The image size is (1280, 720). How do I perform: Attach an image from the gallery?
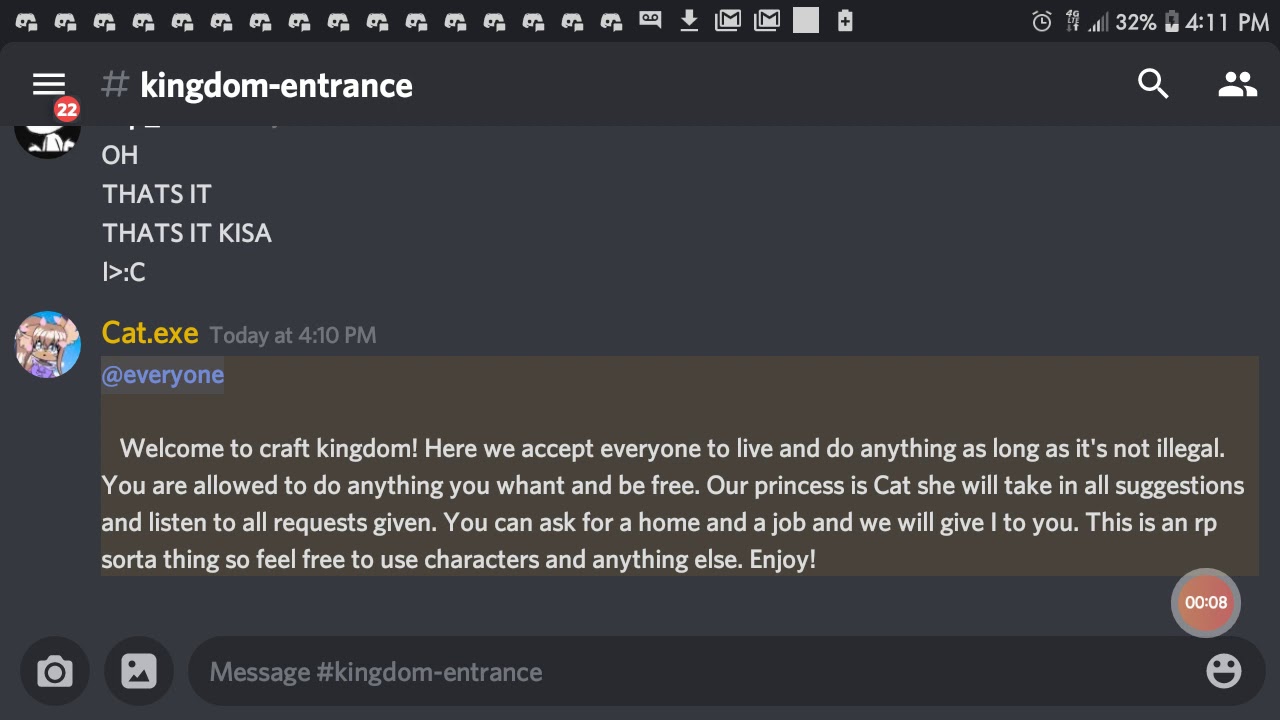tap(139, 671)
